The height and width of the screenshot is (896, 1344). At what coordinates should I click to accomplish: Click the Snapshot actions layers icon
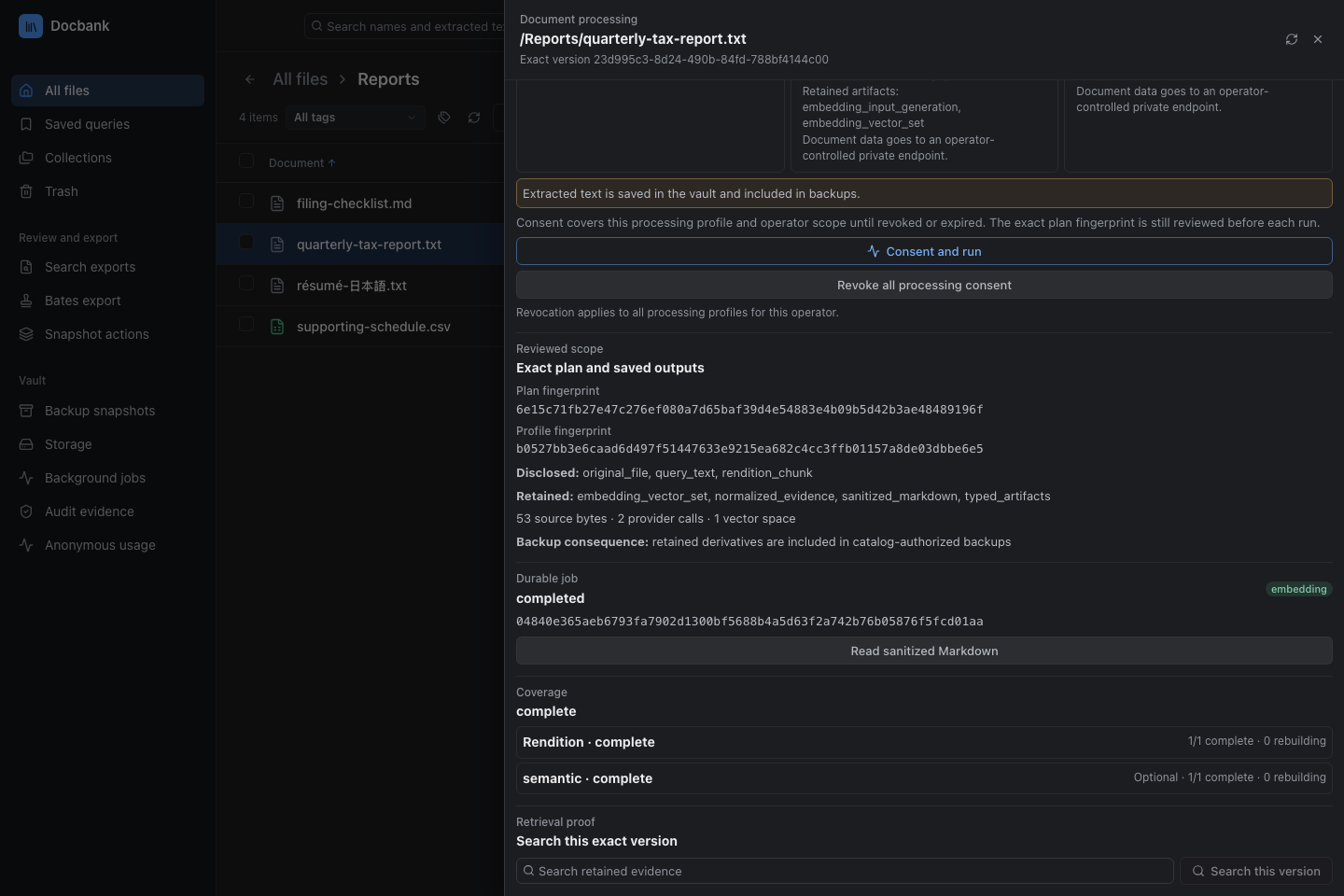point(26,334)
